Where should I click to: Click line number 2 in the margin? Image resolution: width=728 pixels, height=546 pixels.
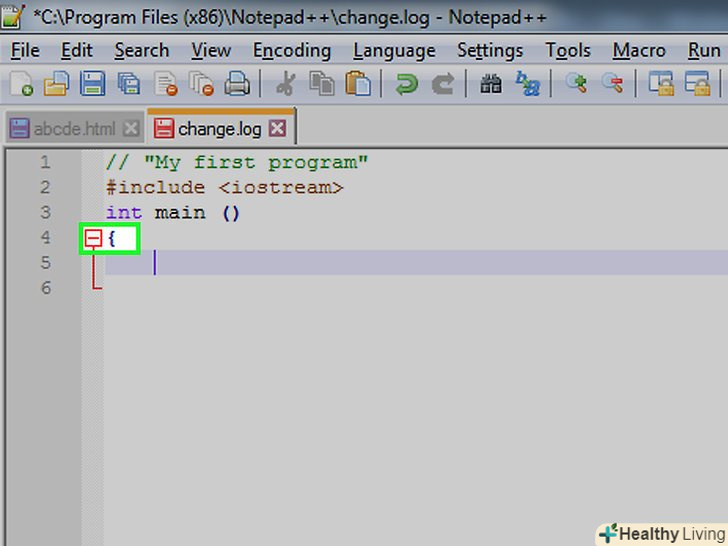pos(45,188)
